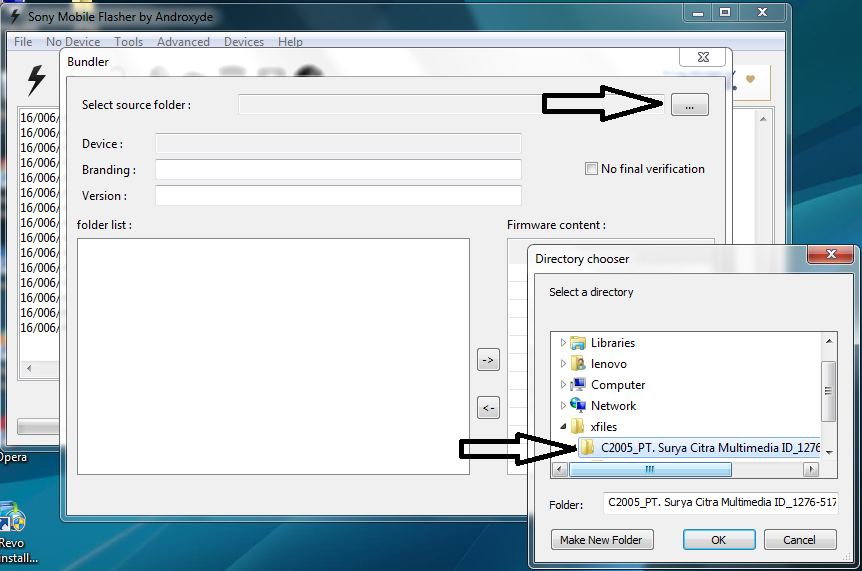
Task: Click the directory tree scroll-right arrow
Action: (x=810, y=469)
